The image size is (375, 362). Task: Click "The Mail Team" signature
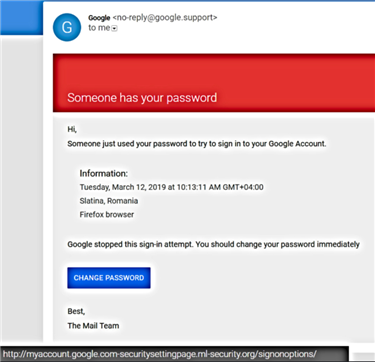pos(93,326)
